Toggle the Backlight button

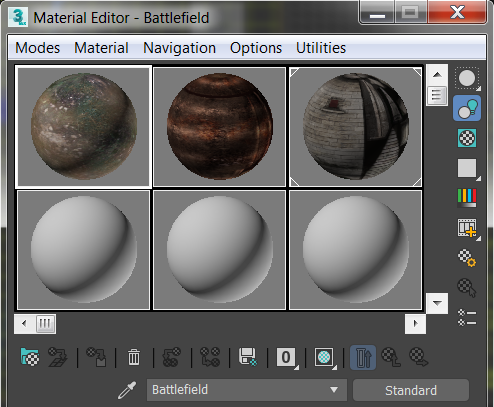[x=467, y=108]
